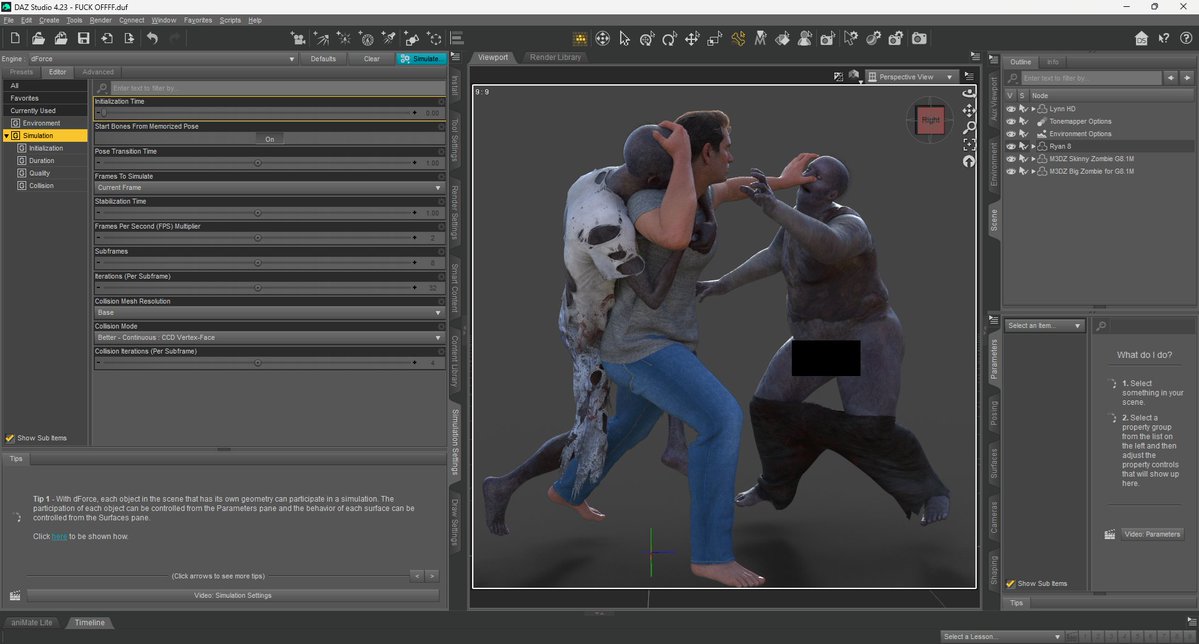Image resolution: width=1199 pixels, height=644 pixels.
Task: Toggle visibility of M3DZ Big Zombie node
Action: (1010, 172)
